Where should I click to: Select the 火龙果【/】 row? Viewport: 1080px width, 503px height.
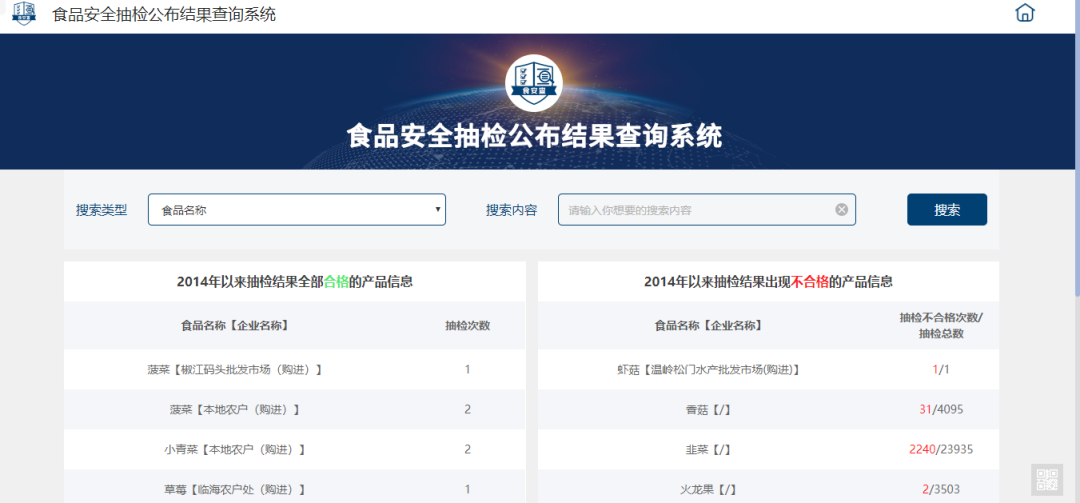click(768, 486)
